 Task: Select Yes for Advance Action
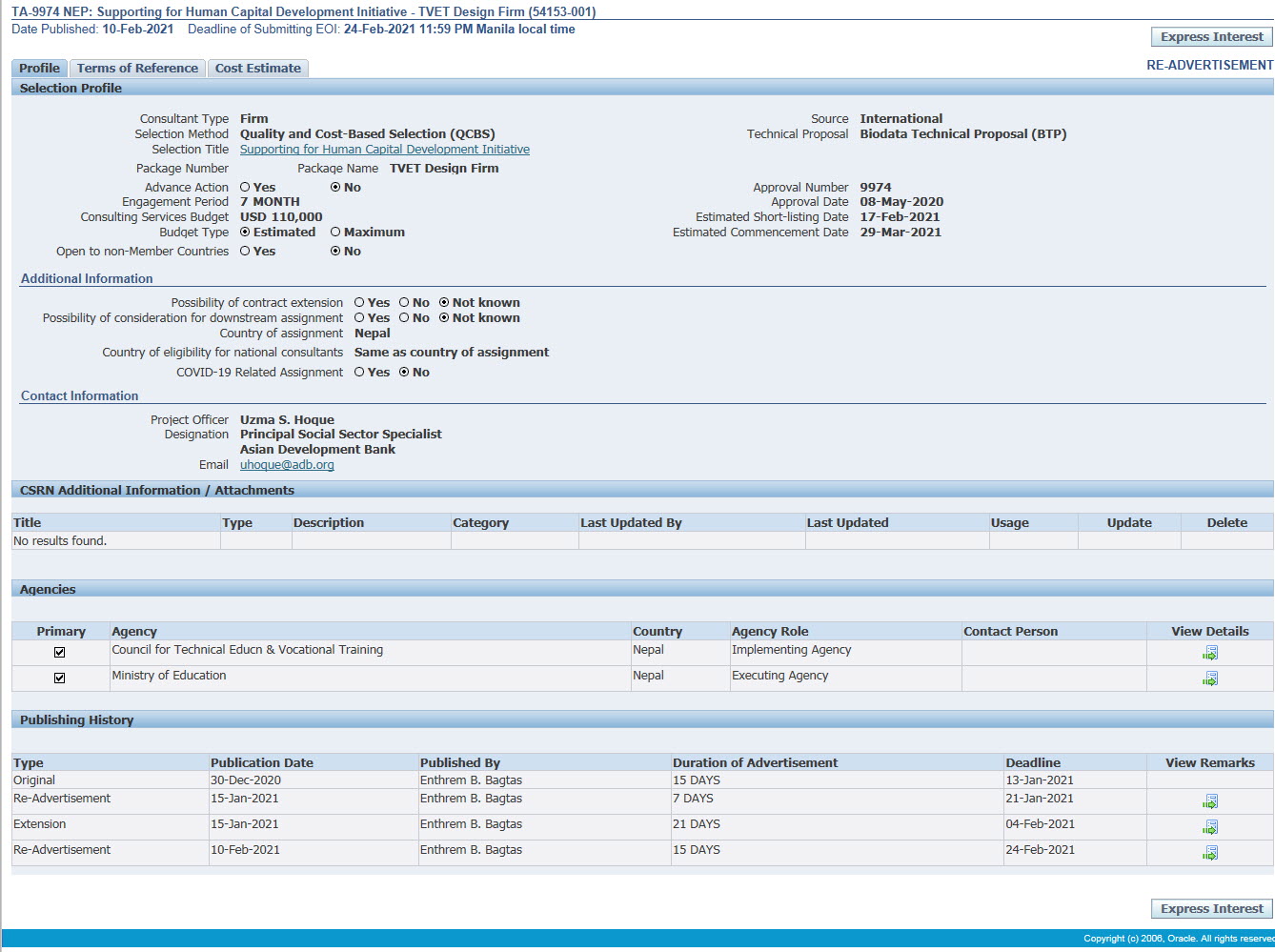click(245, 188)
